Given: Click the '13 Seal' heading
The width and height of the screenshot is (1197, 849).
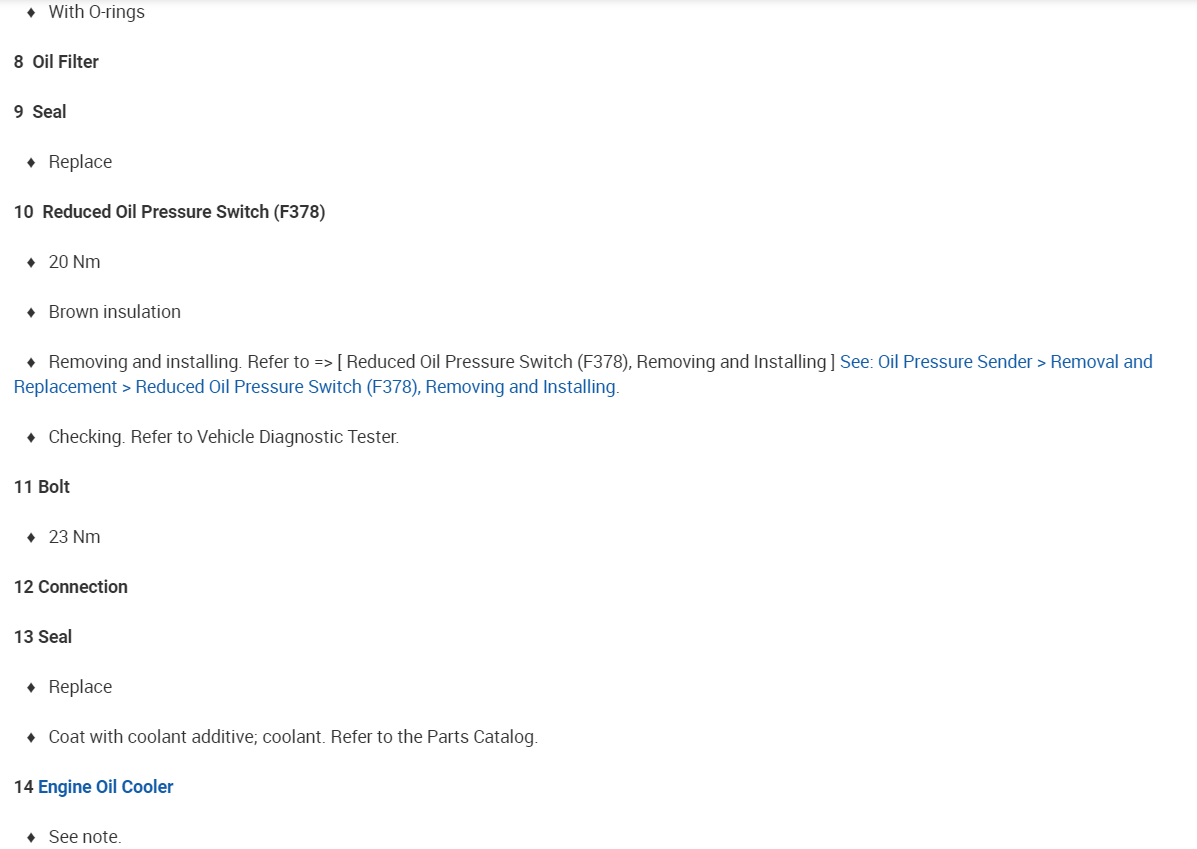Looking at the screenshot, I should coord(43,637).
